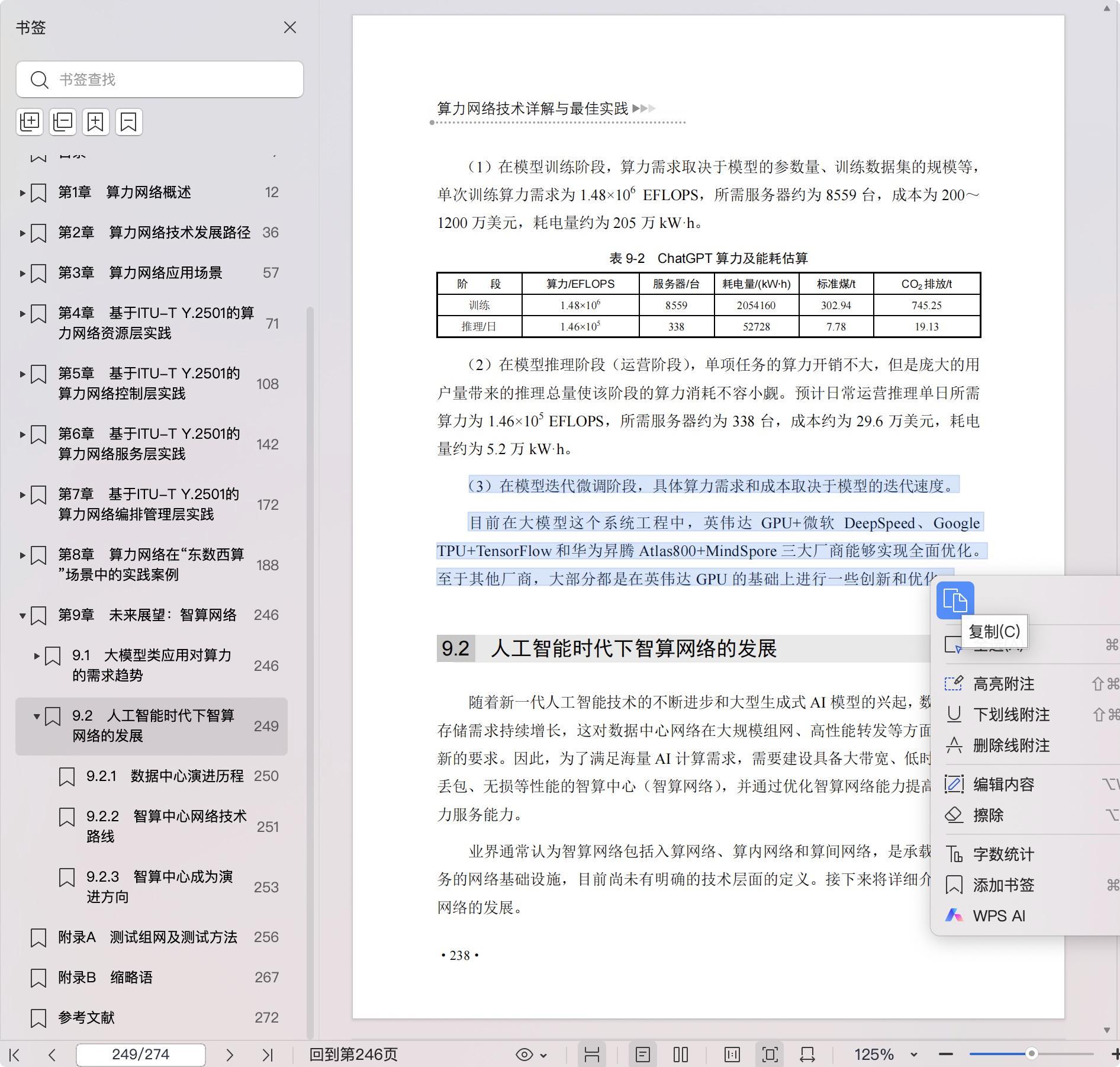Go to the last page with the arrow icon

point(268,1055)
